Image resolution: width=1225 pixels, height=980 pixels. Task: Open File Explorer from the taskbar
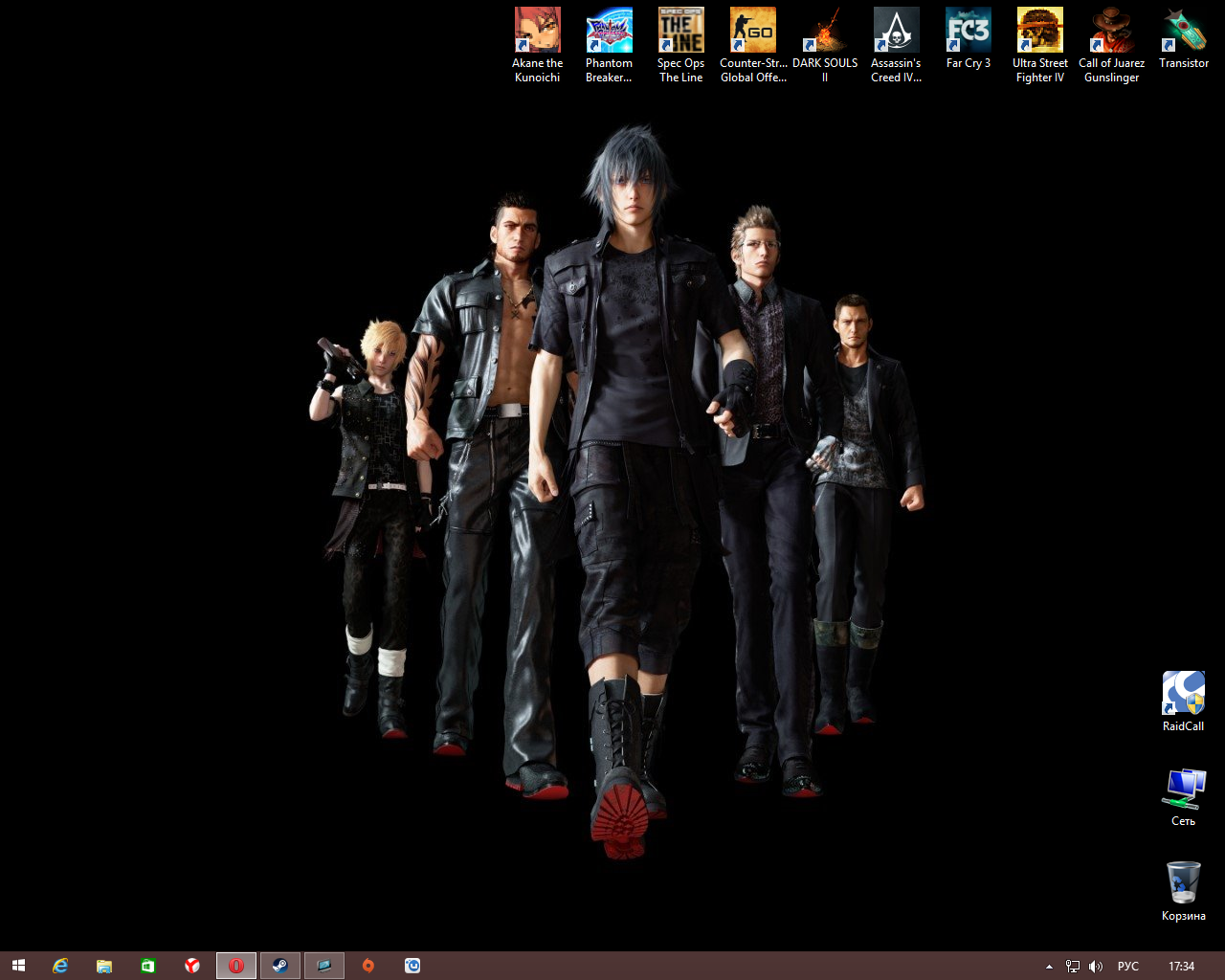point(104,966)
